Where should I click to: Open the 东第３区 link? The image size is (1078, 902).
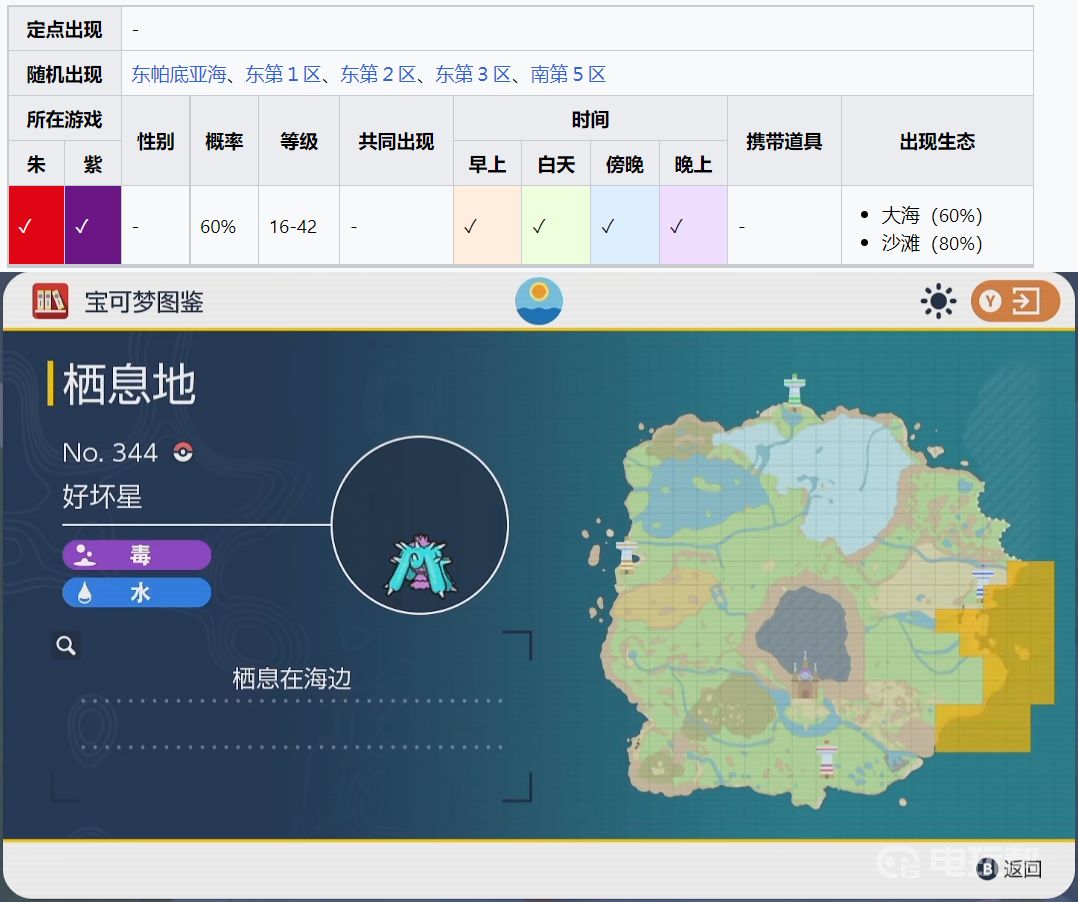473,74
